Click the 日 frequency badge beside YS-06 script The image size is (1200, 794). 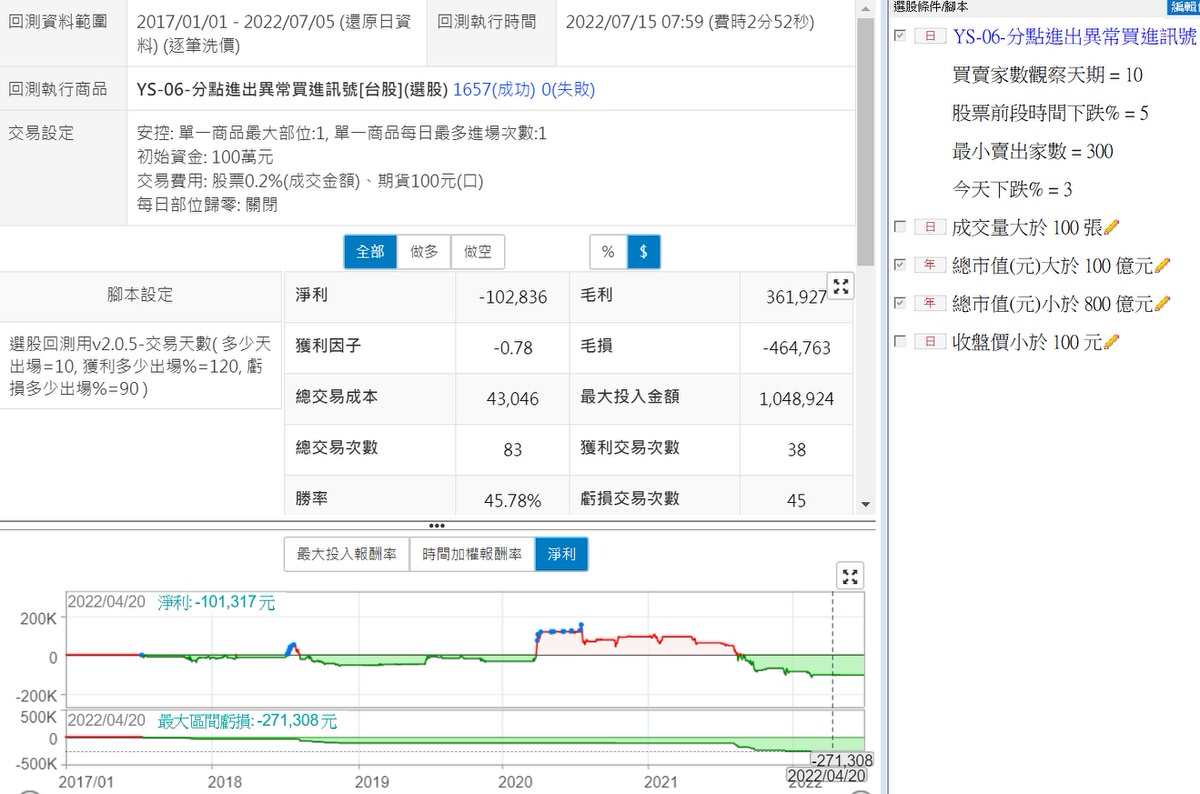[930, 37]
